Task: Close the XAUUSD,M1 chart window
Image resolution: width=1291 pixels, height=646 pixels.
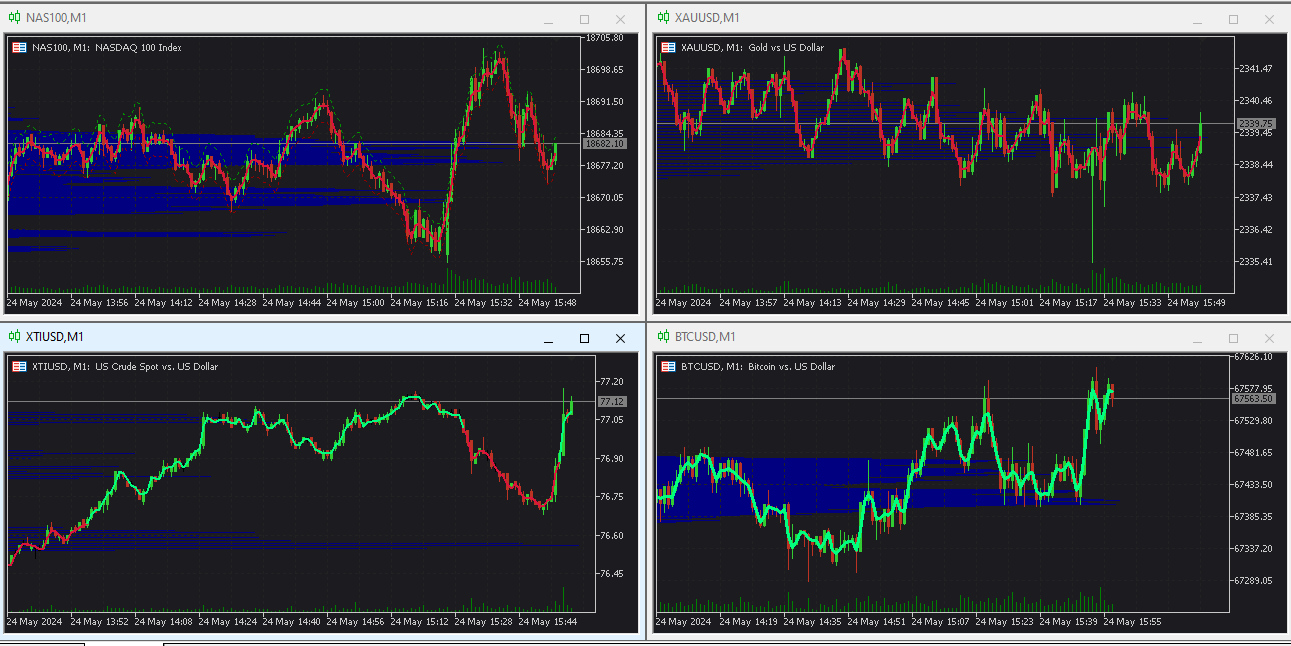Action: click(1269, 19)
